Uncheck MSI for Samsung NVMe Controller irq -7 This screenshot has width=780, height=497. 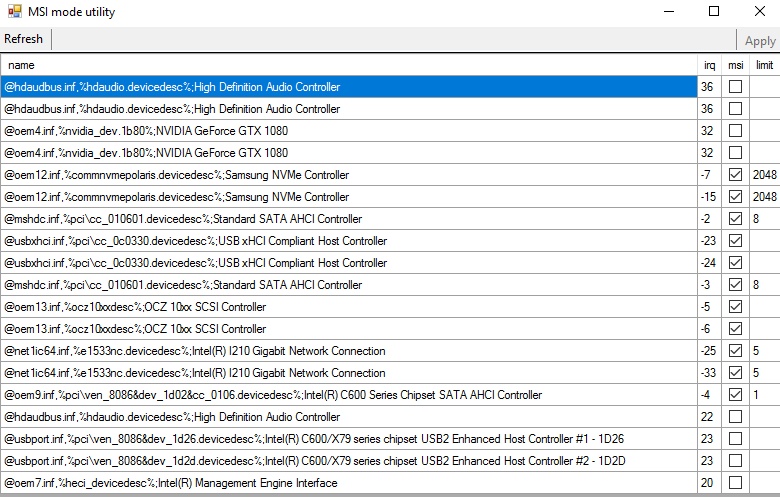click(735, 175)
